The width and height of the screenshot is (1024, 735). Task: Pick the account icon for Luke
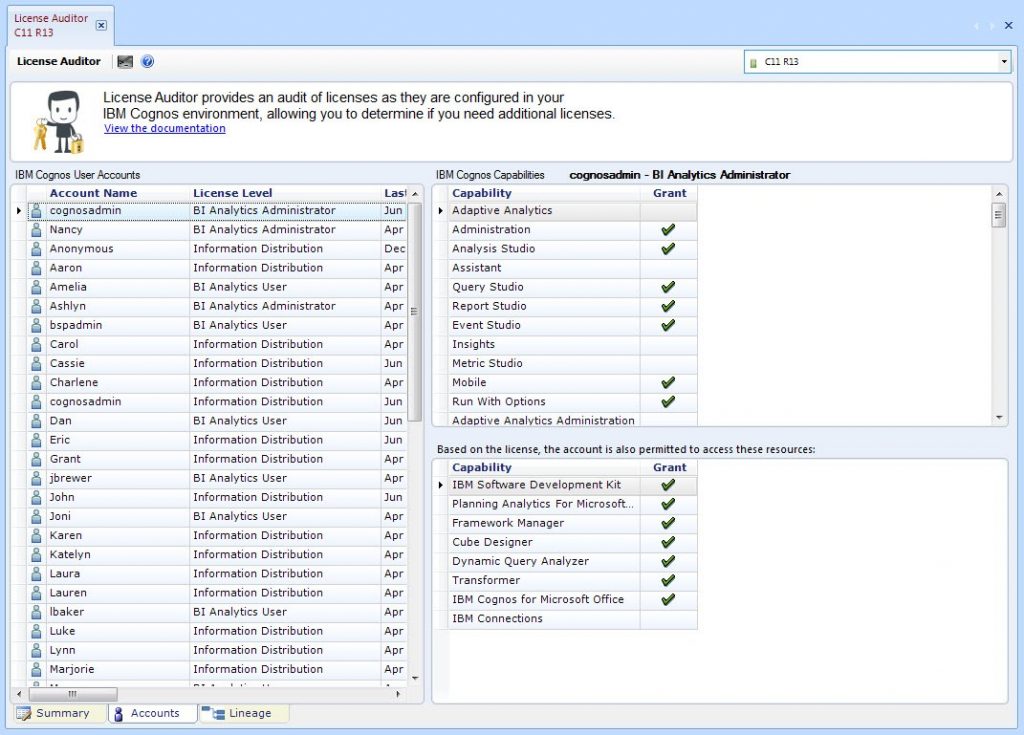(37, 631)
